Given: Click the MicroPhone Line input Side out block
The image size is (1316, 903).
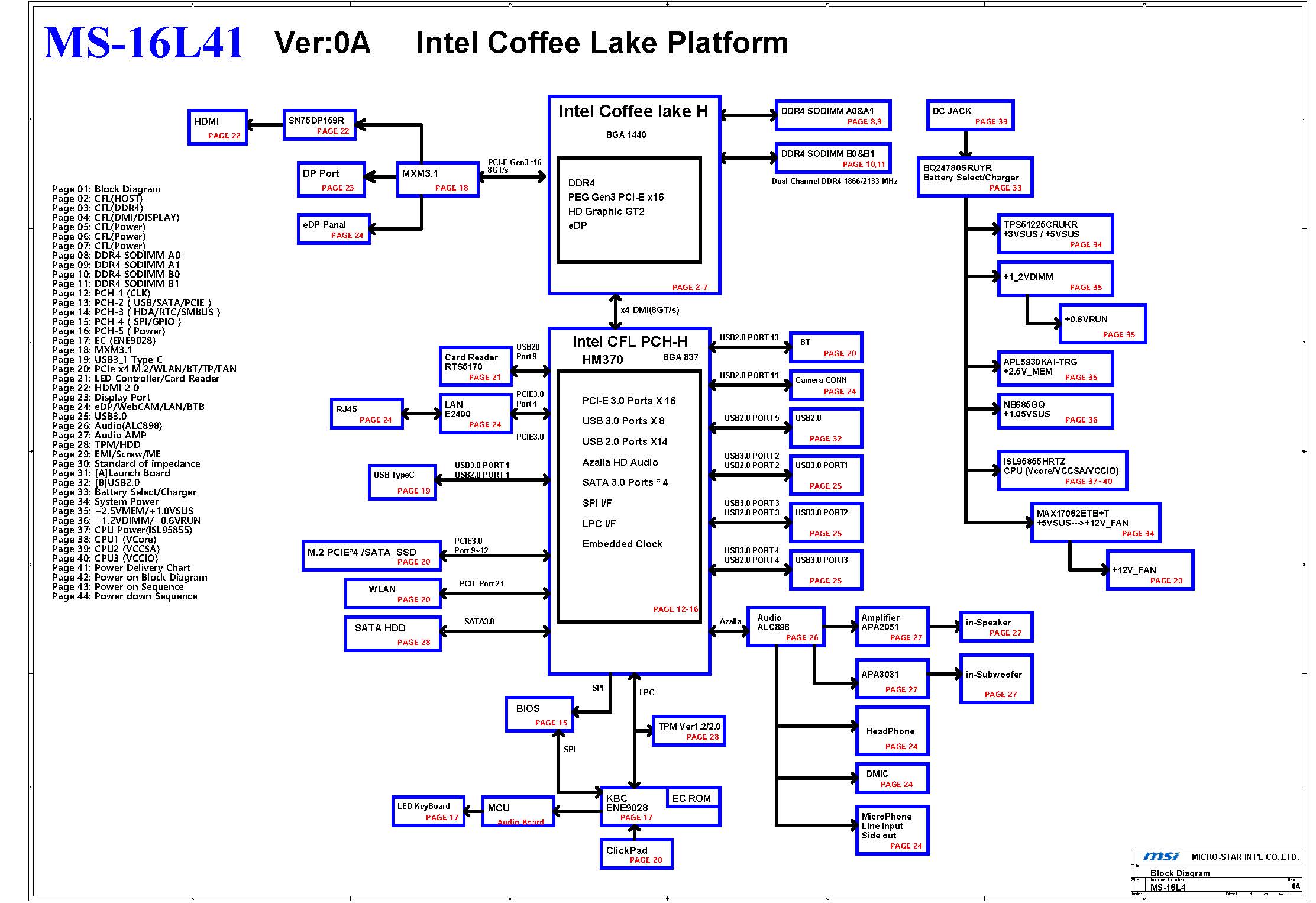Looking at the screenshot, I should tap(893, 830).
